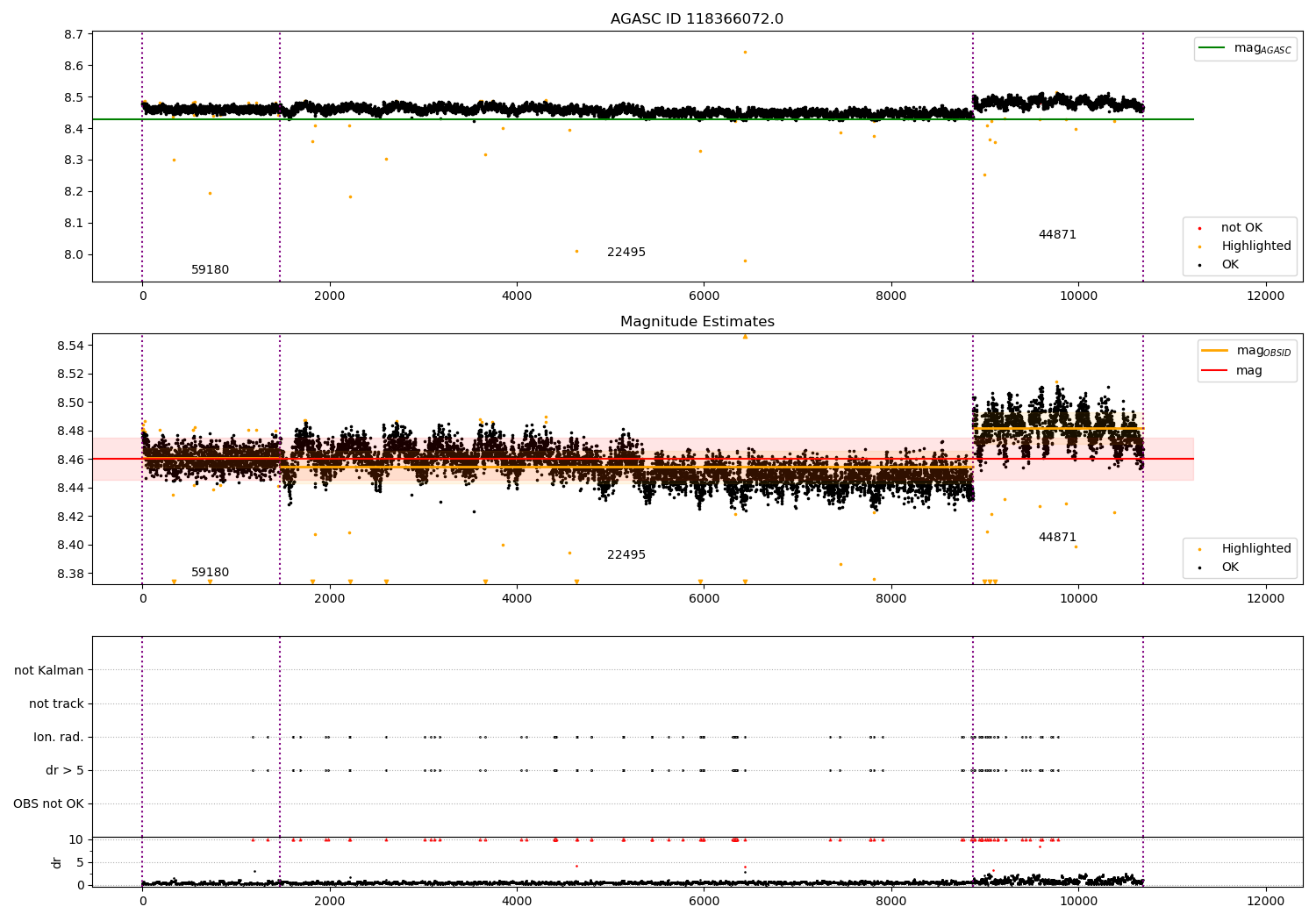Click the 8.46 y-tick label
The height and width of the screenshot is (921, 1316).
(70, 460)
